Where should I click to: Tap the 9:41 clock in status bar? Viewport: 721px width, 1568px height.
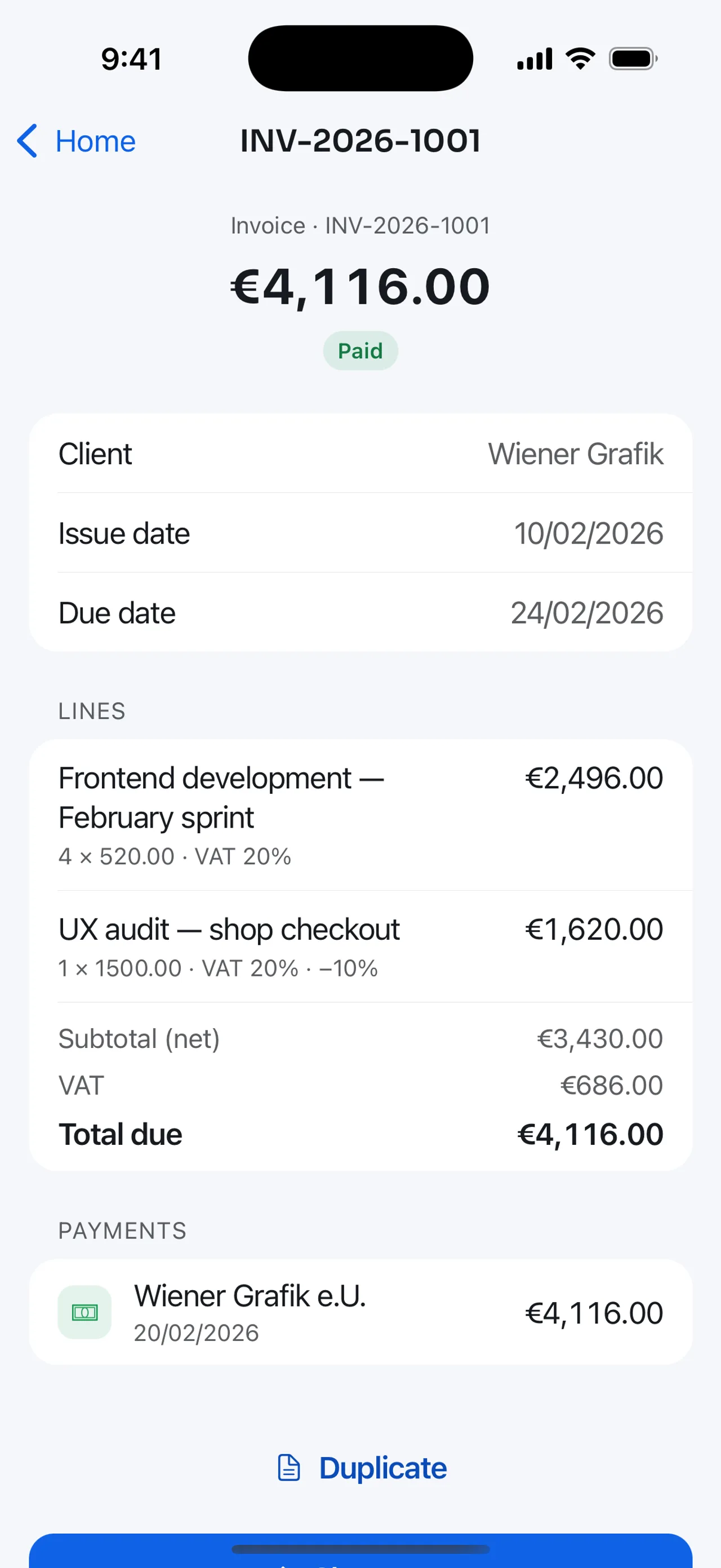(131, 59)
